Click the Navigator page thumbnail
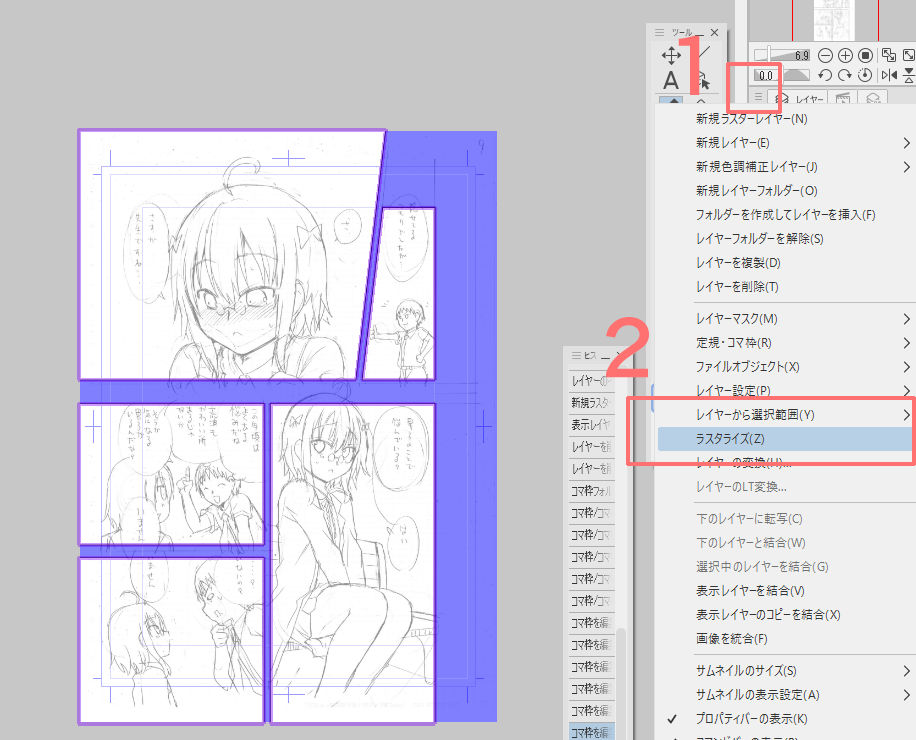Viewport: 916px width, 740px height. pos(832,19)
